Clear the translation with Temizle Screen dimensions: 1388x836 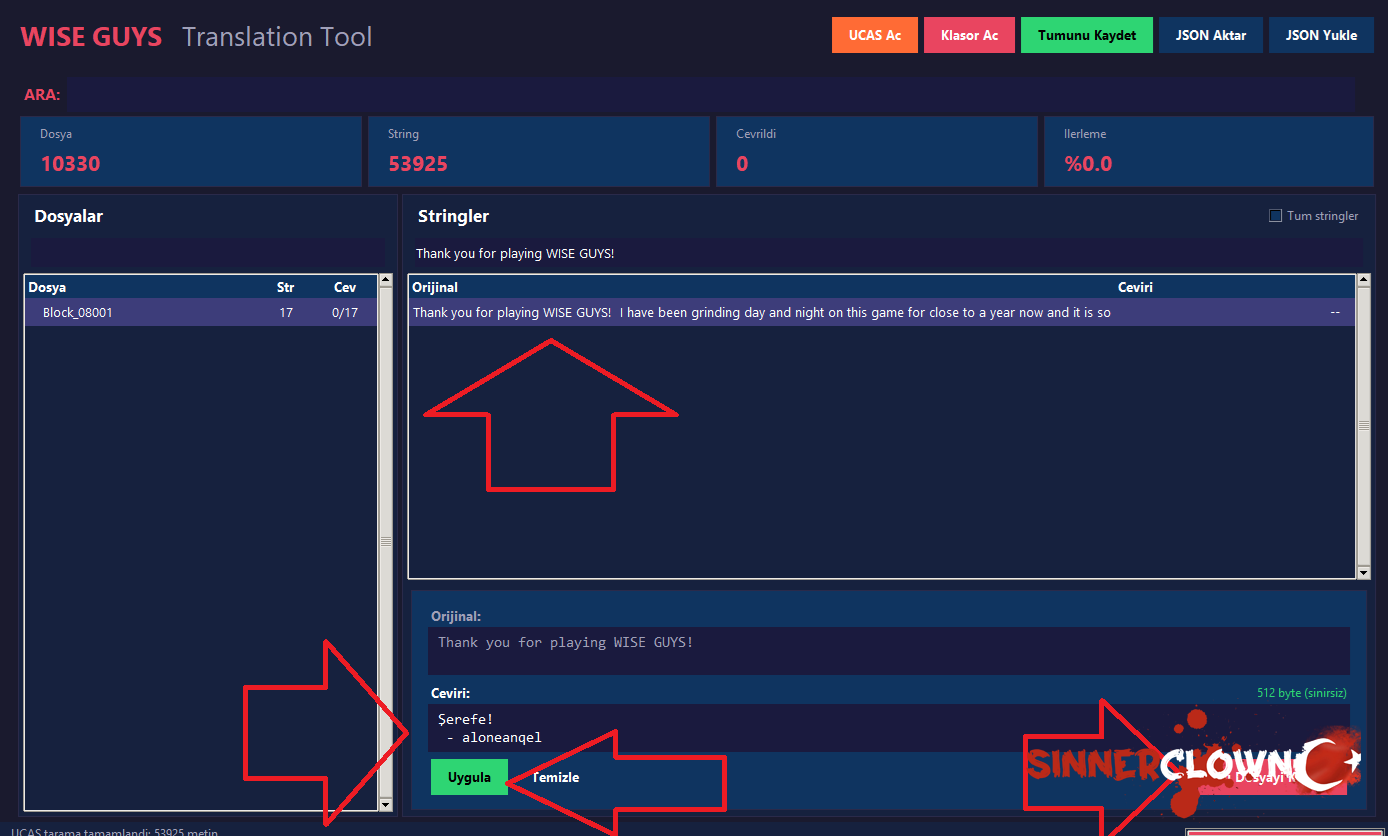(556, 777)
